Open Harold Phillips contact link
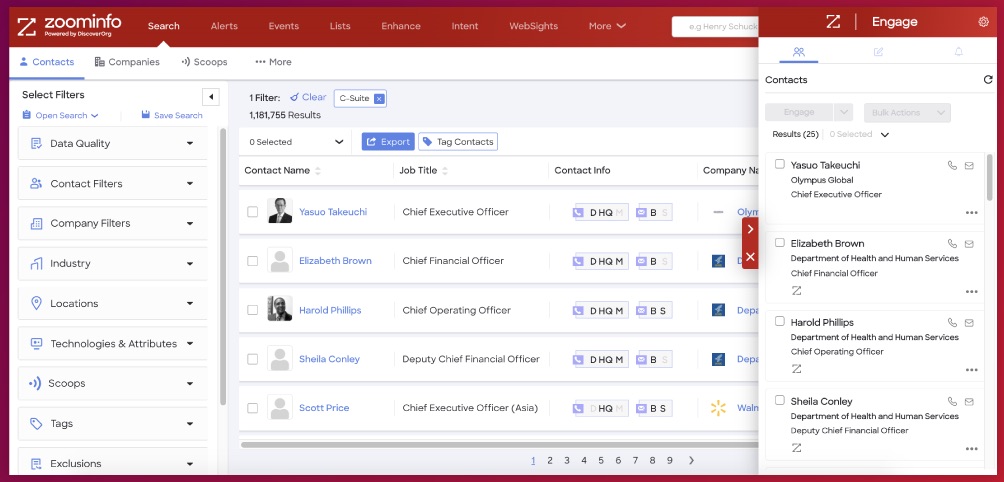Screen dimensions: 1004x482 330,310
